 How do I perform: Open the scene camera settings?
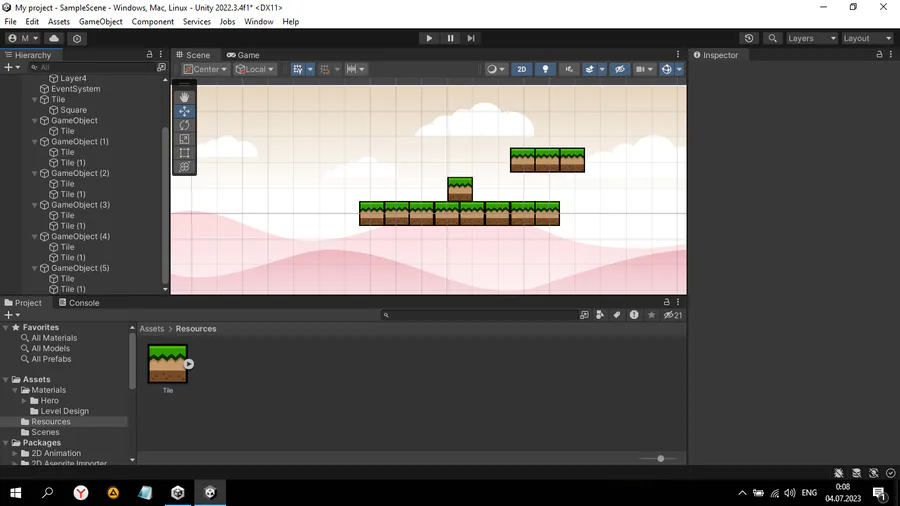(x=643, y=69)
